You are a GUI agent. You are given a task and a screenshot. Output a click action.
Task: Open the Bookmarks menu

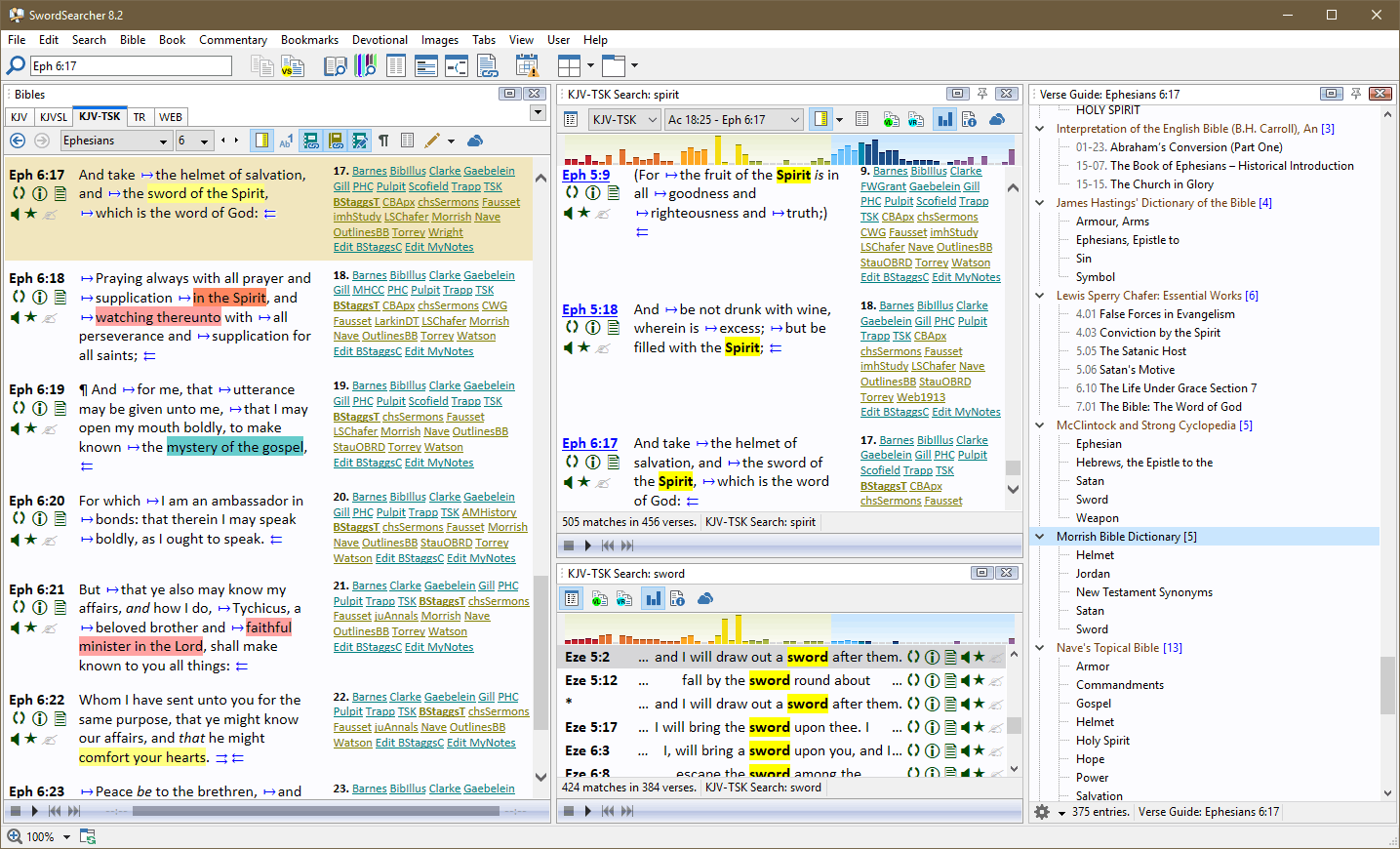309,40
